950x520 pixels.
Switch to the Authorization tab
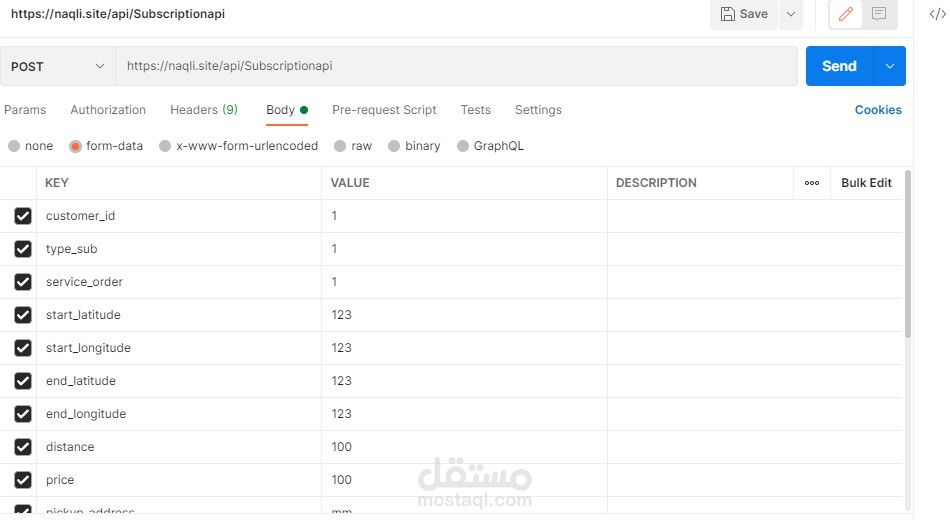click(108, 110)
